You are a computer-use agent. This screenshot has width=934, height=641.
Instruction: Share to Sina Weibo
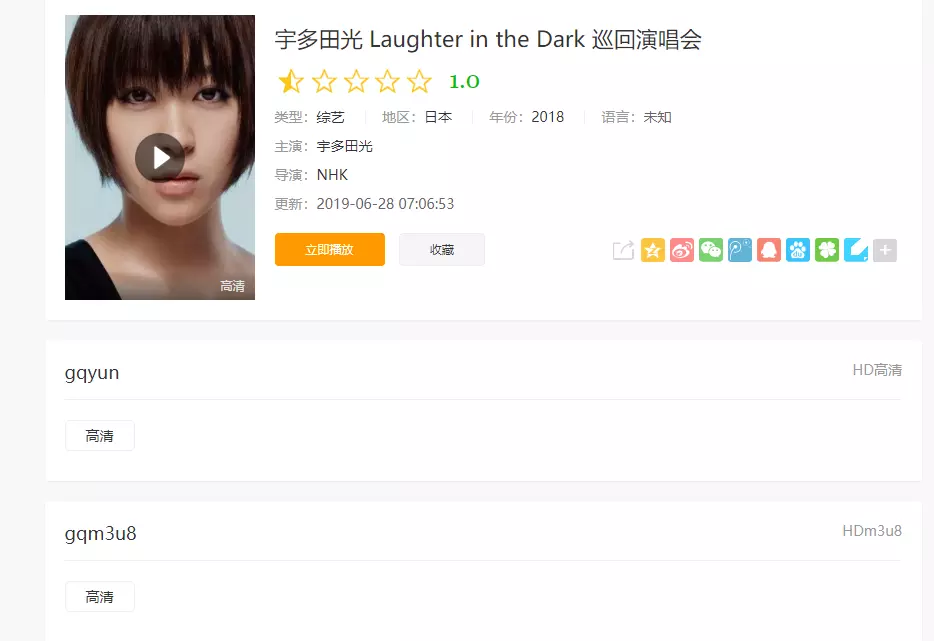(681, 250)
